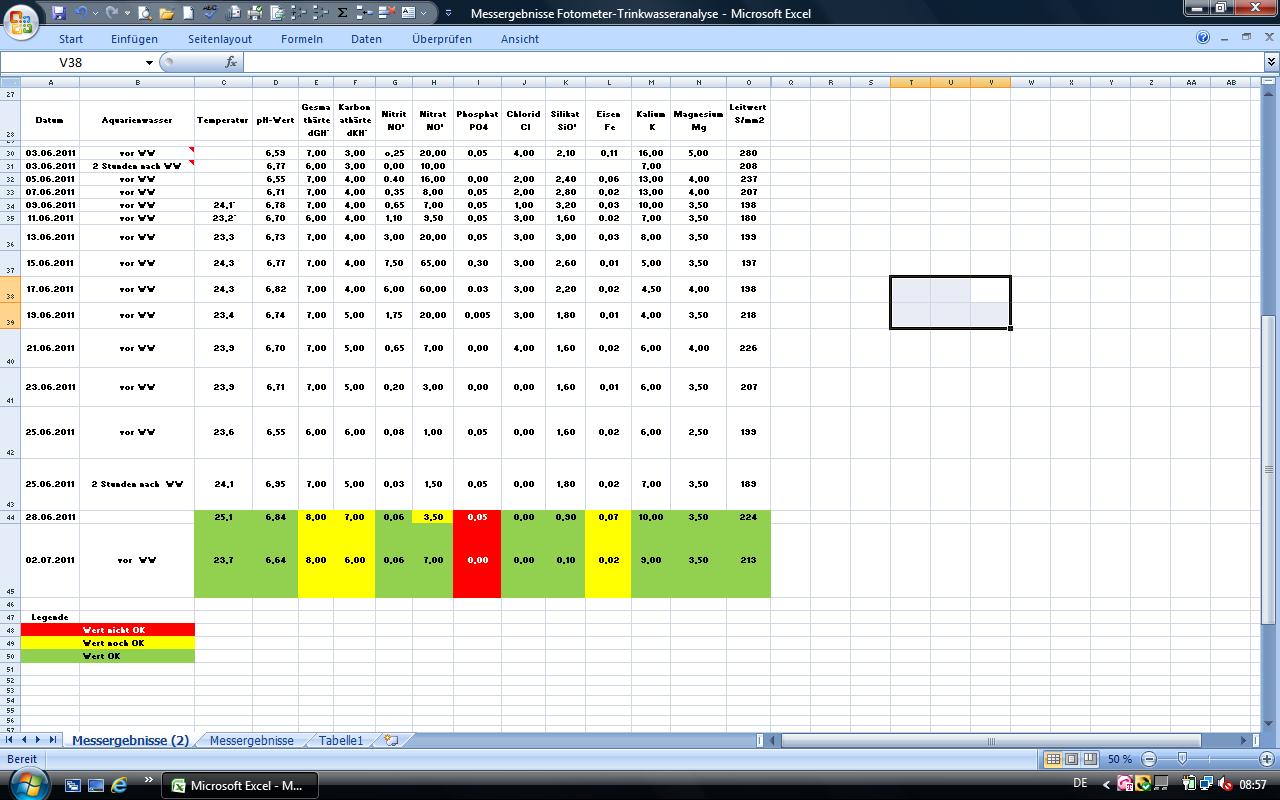Switch to Page Layout view
This screenshot has width=1280, height=800.
[x=1071, y=759]
